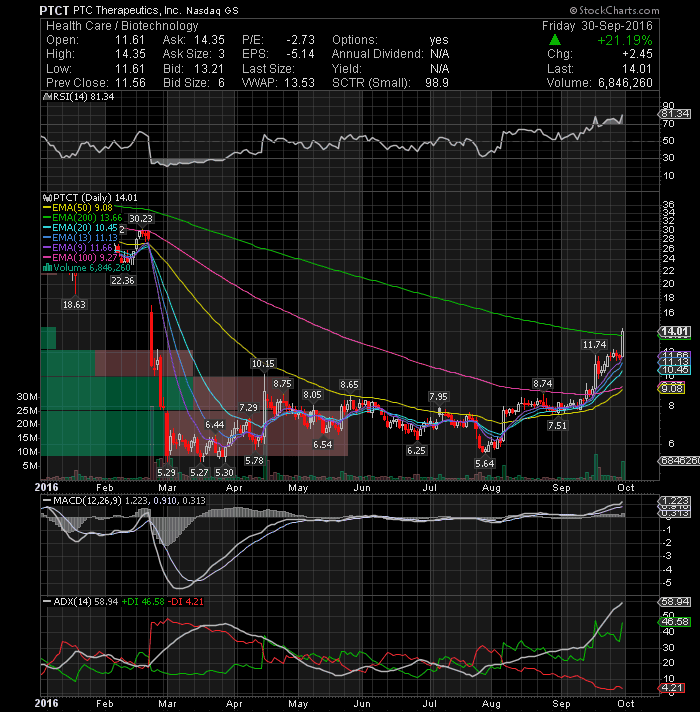Click the red '-DI 4.21' label
This screenshot has width=700, height=712.
[186, 602]
